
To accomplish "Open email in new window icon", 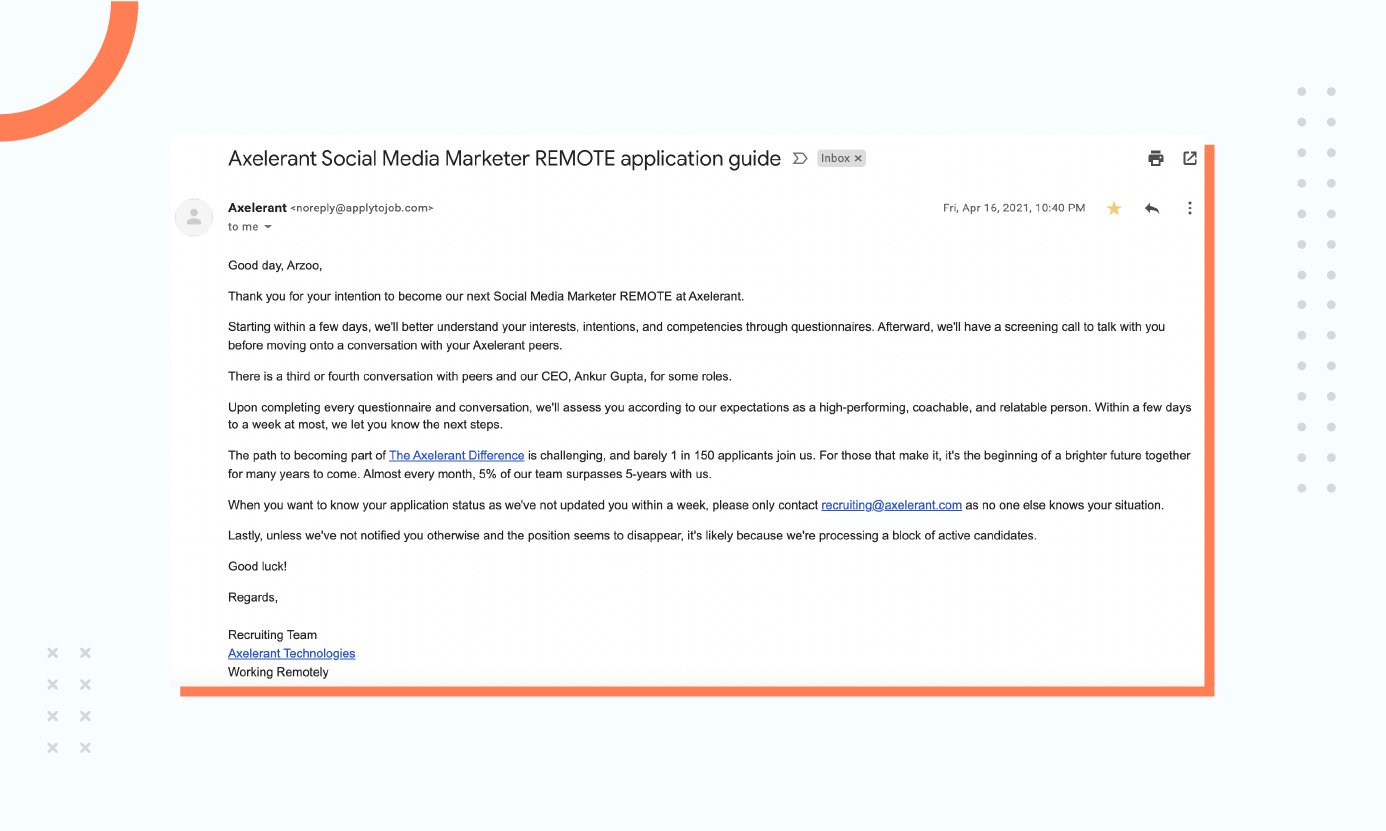I will [x=1190, y=158].
